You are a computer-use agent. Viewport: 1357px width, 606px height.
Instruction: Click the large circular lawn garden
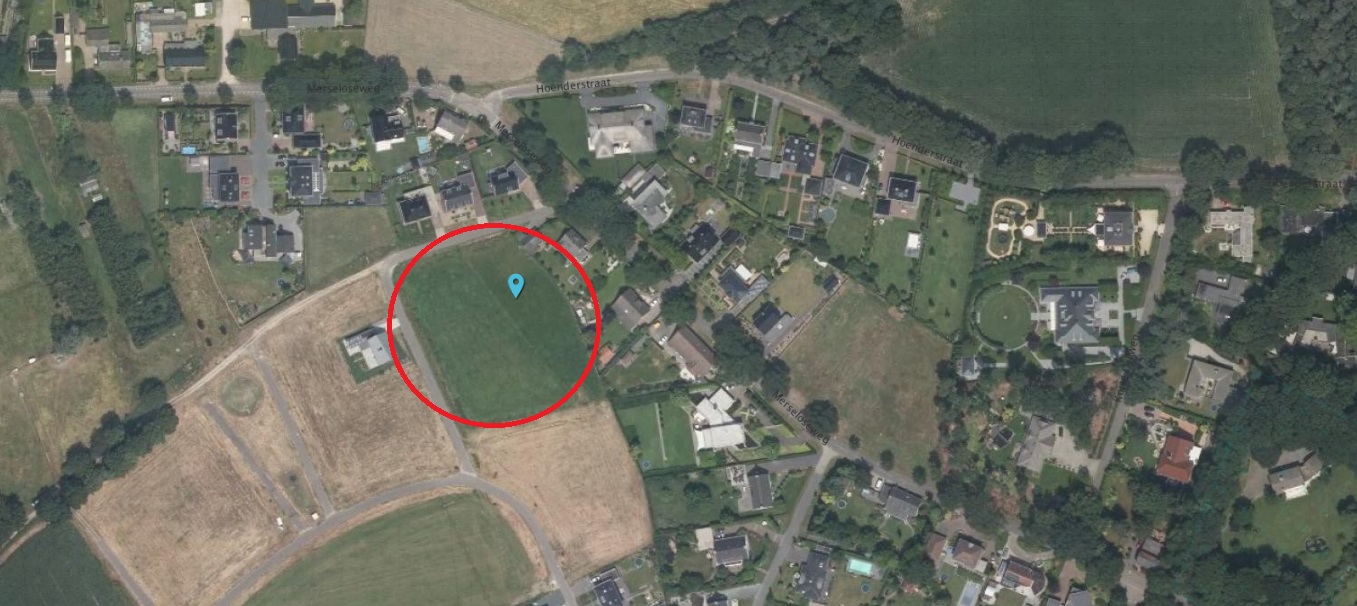tap(1005, 317)
